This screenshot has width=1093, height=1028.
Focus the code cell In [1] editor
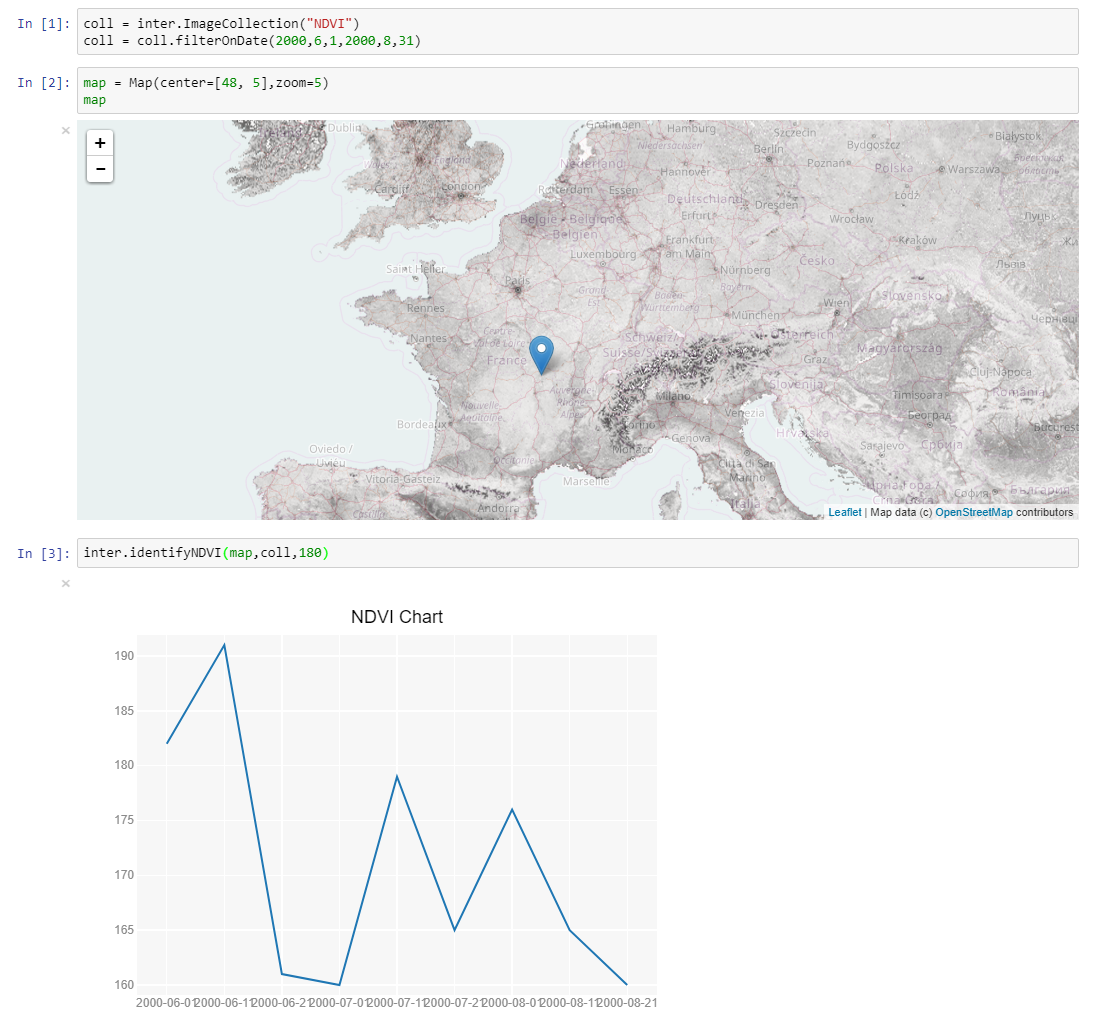pos(577,32)
